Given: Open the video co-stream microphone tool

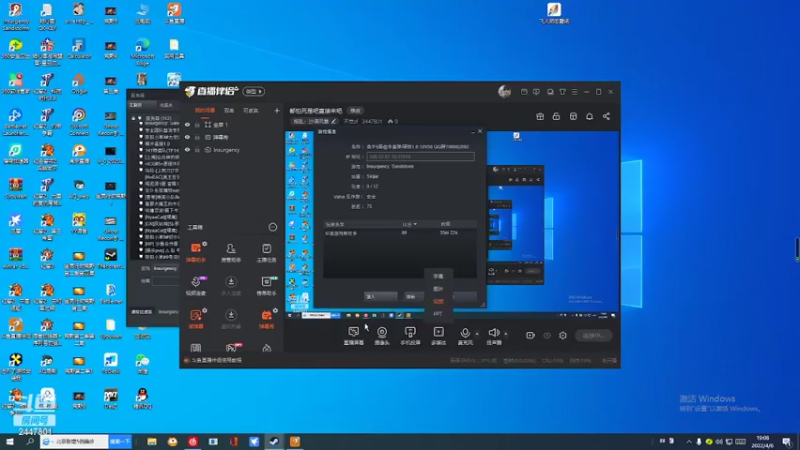Looking at the screenshot, I should (x=195, y=286).
